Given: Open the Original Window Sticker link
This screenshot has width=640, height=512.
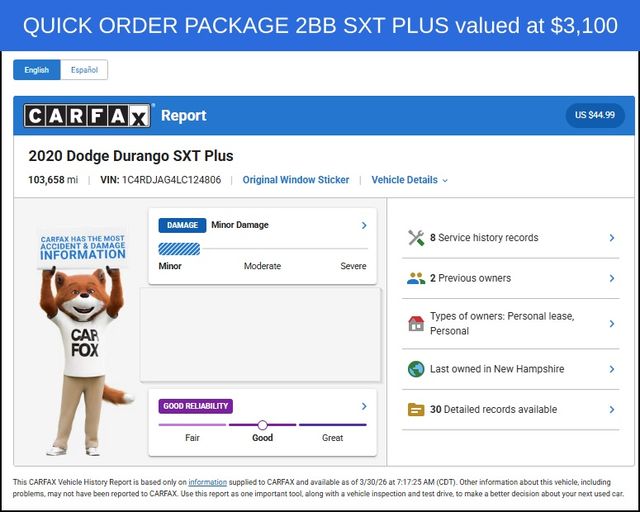Looking at the screenshot, I should [296, 180].
